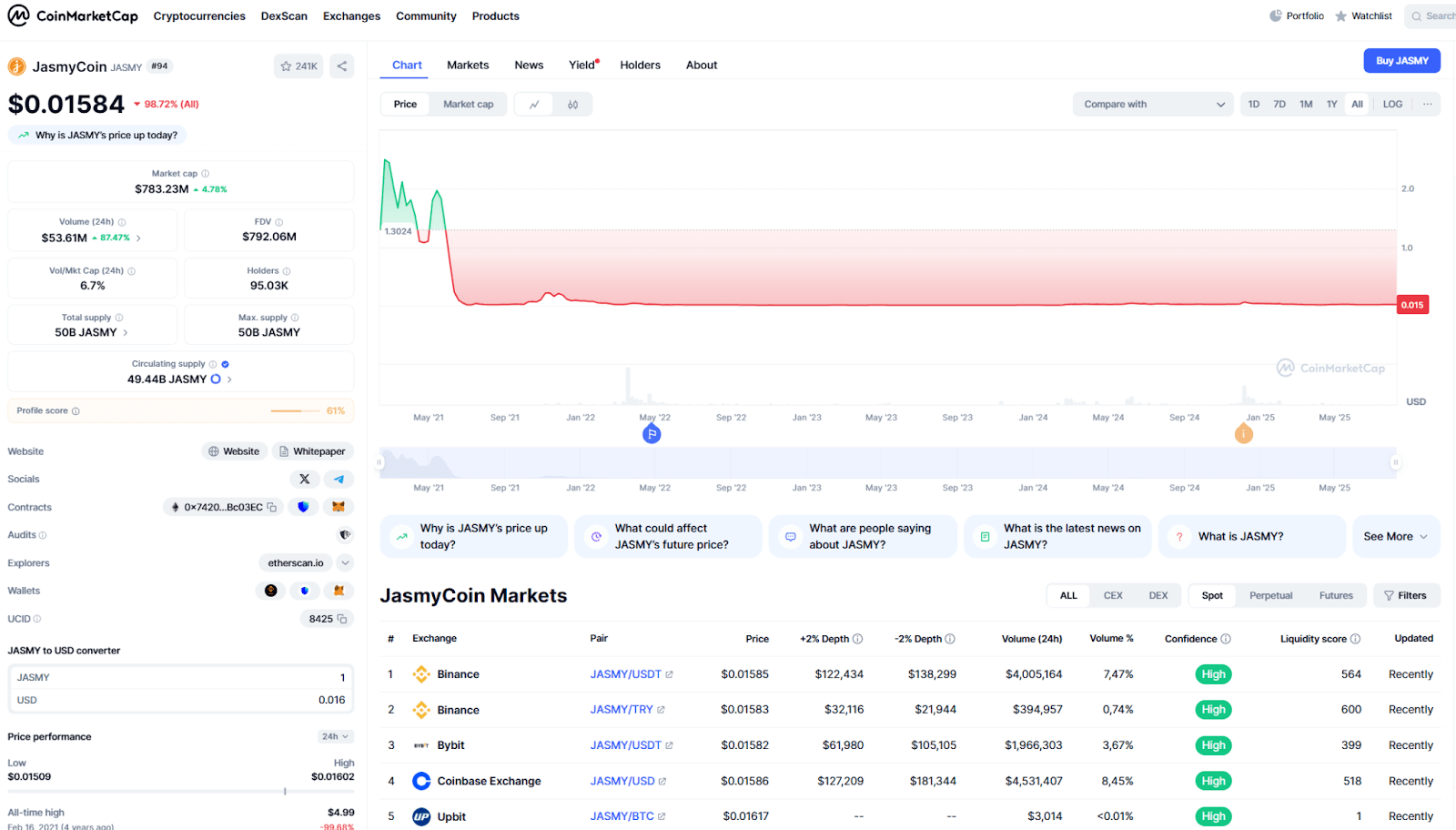
Task: Open the Holders tab
Action: (640, 66)
